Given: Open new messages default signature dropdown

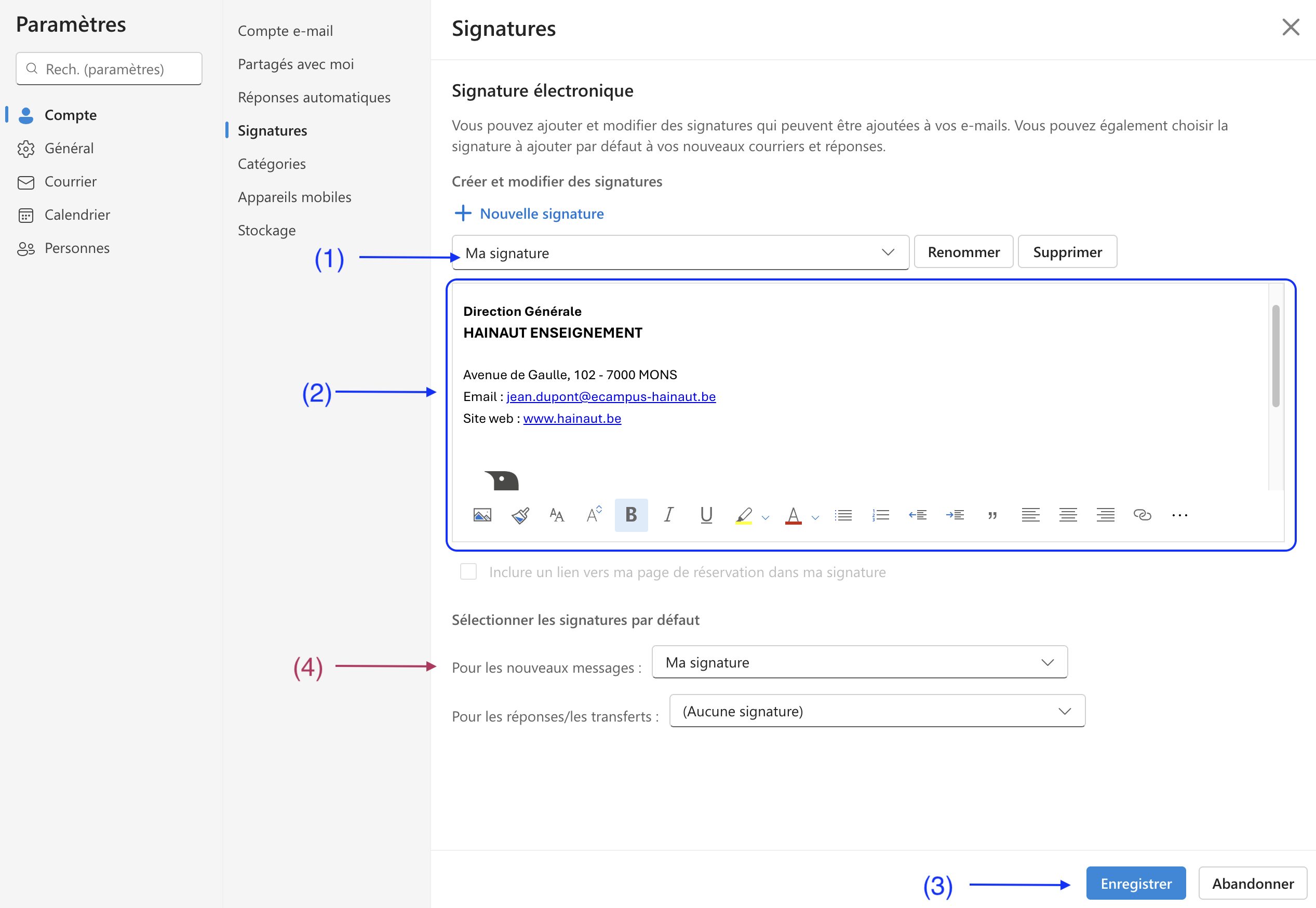Looking at the screenshot, I should tap(859, 662).
